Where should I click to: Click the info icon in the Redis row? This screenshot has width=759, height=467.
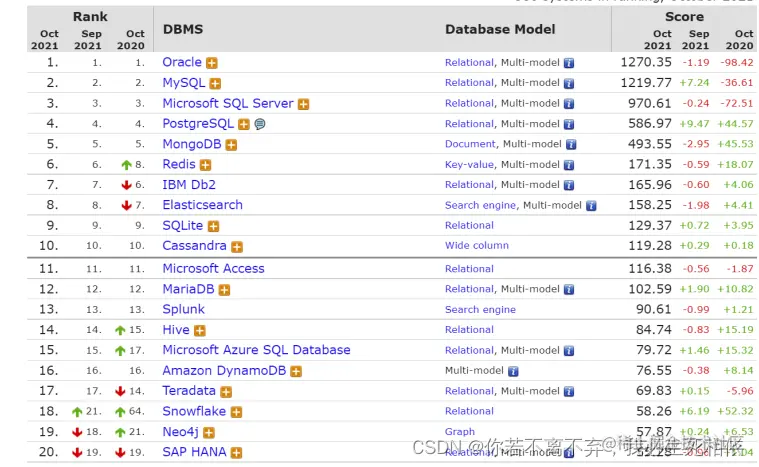(569, 165)
